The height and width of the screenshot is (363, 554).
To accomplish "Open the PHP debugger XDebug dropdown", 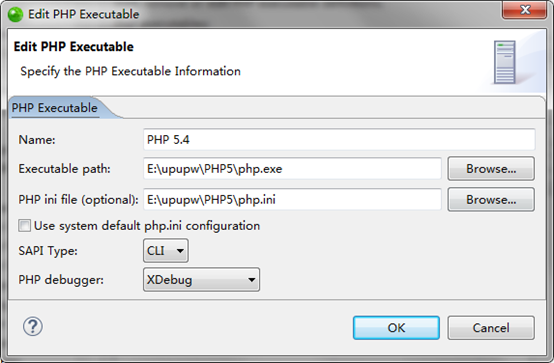I will click(x=201, y=280).
